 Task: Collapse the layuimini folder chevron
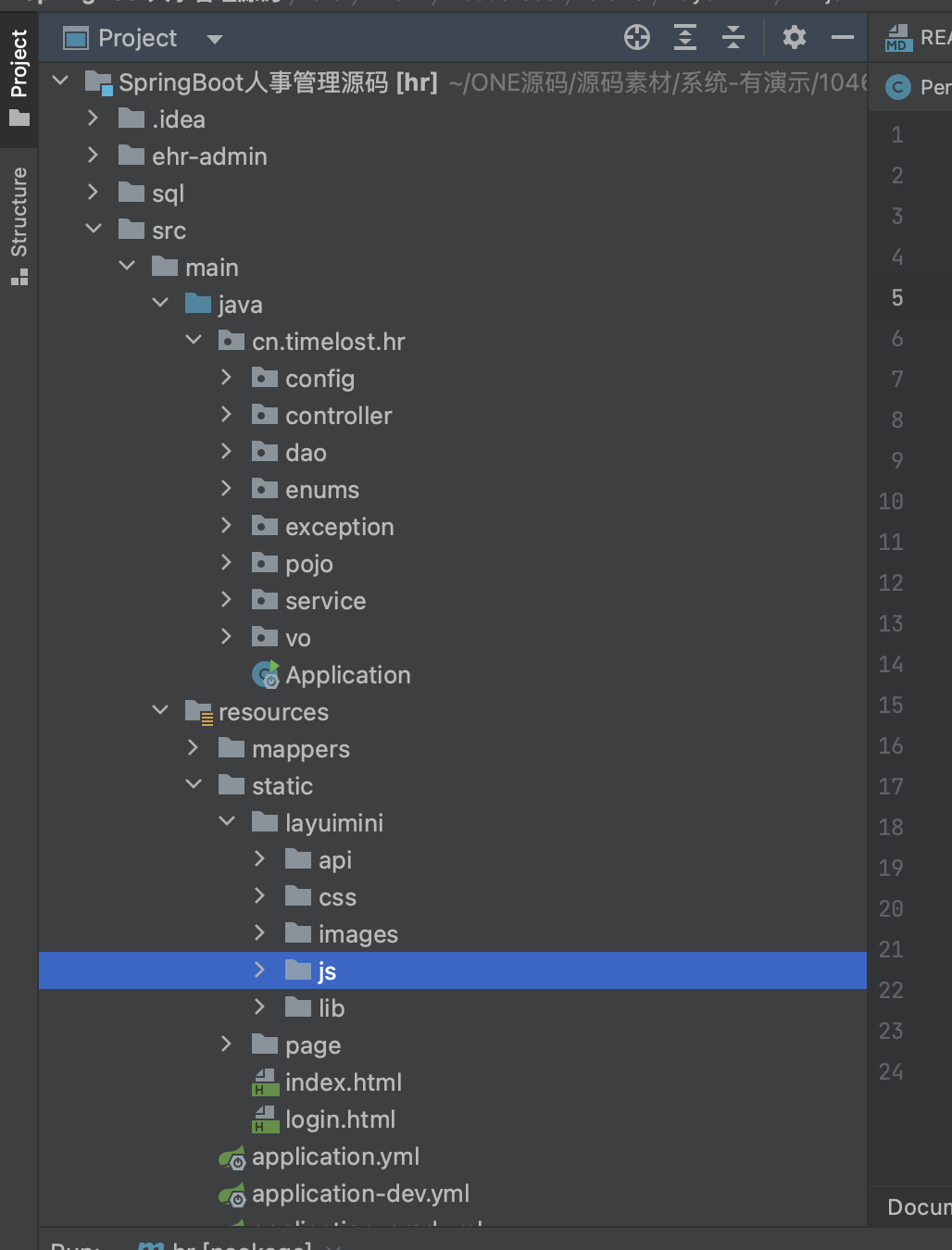(227, 821)
